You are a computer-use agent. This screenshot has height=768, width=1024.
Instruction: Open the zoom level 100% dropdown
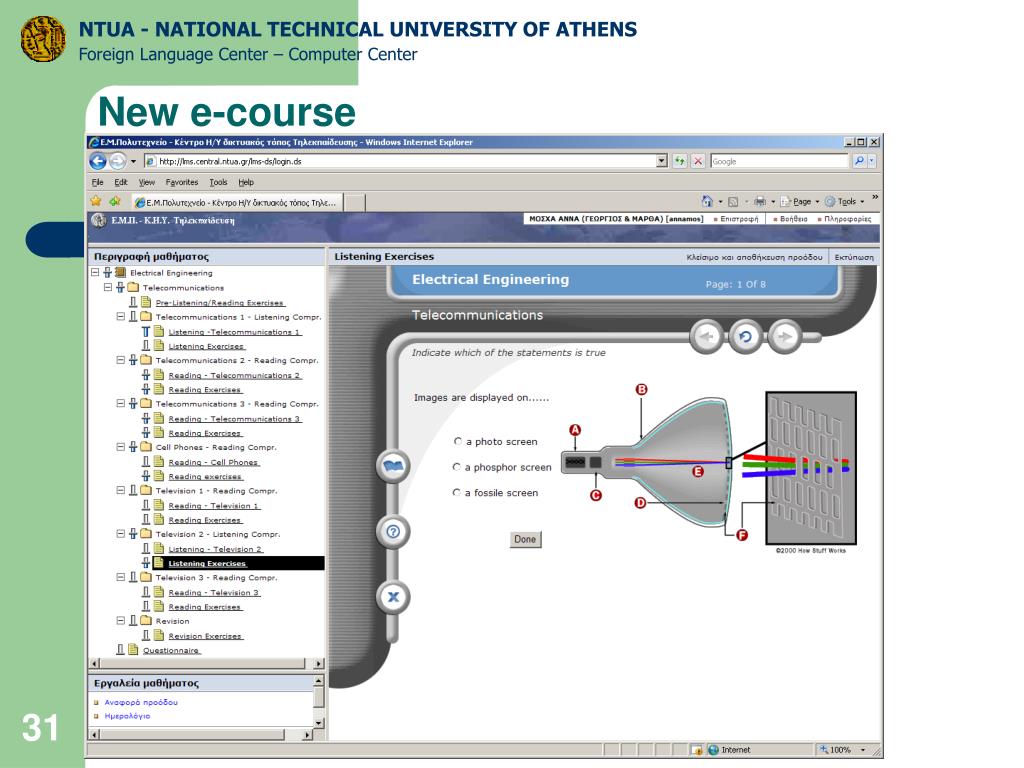[863, 750]
